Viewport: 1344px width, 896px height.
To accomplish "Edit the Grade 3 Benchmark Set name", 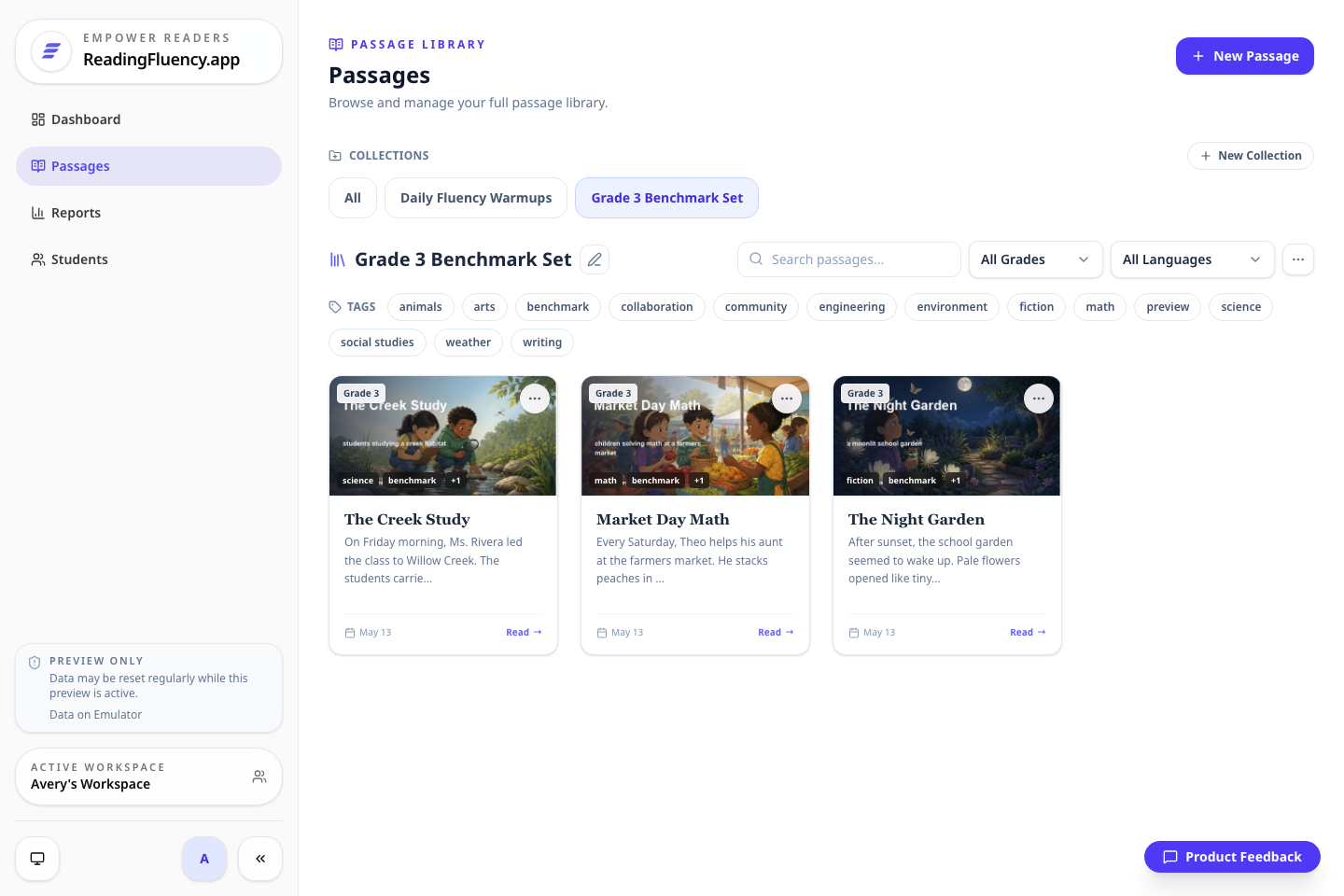I will (595, 259).
